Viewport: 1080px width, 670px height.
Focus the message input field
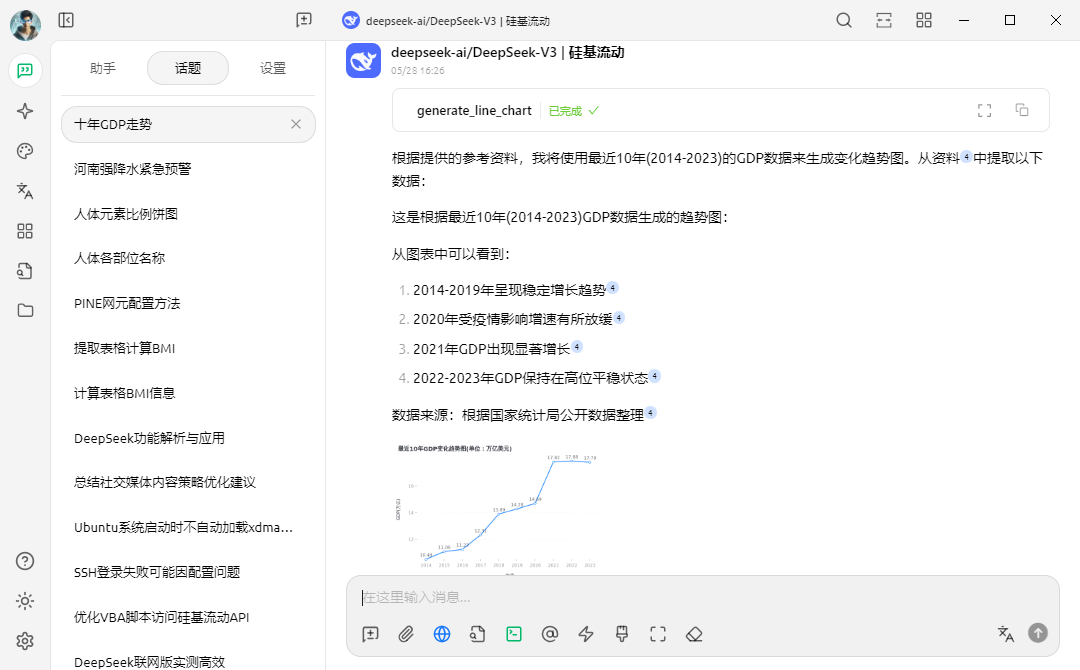pyautogui.click(x=703, y=597)
